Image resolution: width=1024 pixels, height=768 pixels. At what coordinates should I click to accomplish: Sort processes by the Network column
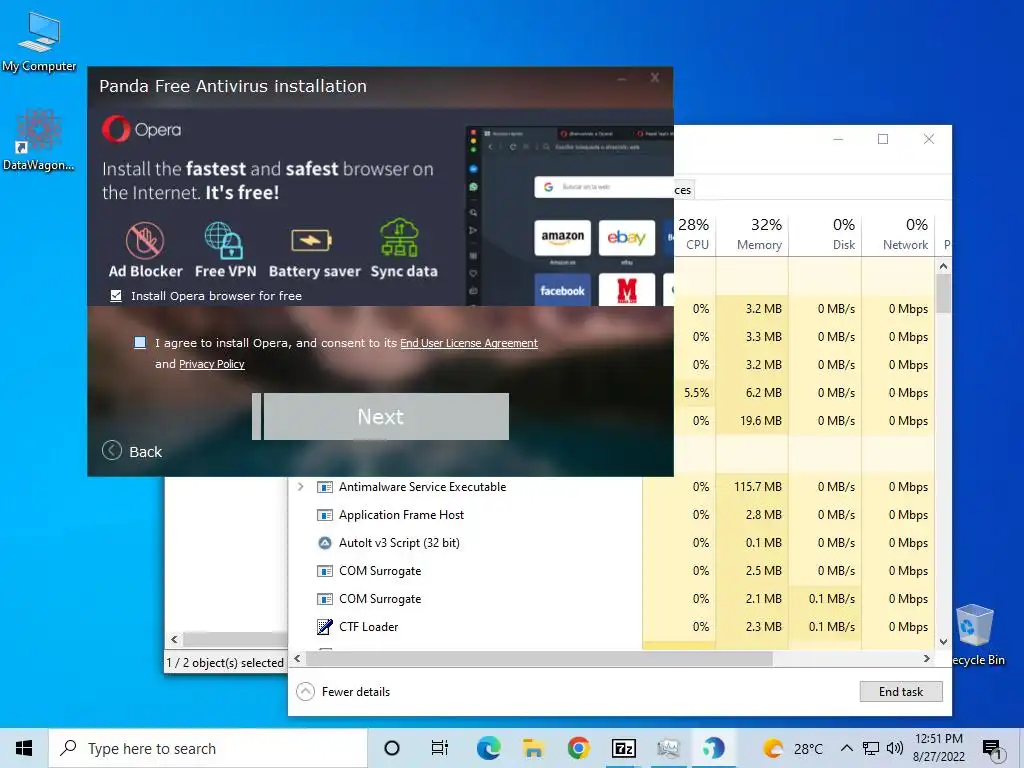click(899, 234)
